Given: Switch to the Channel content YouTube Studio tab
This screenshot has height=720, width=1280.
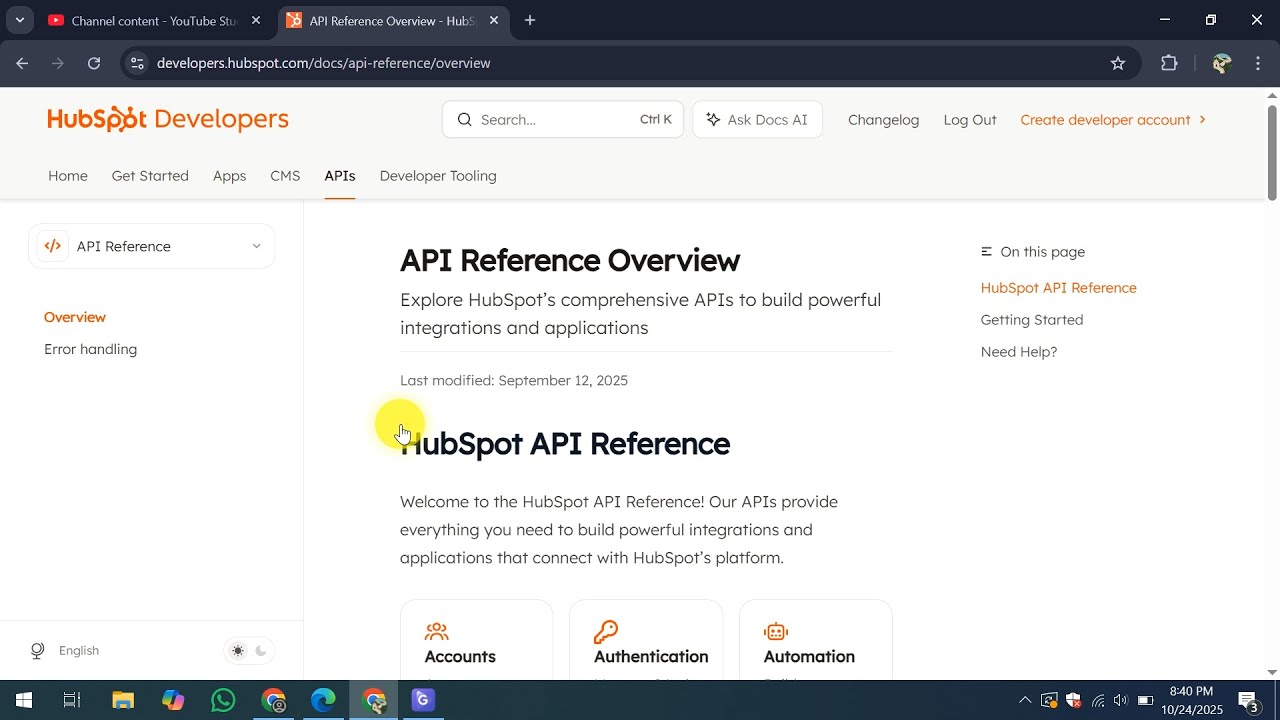Looking at the screenshot, I should (155, 20).
